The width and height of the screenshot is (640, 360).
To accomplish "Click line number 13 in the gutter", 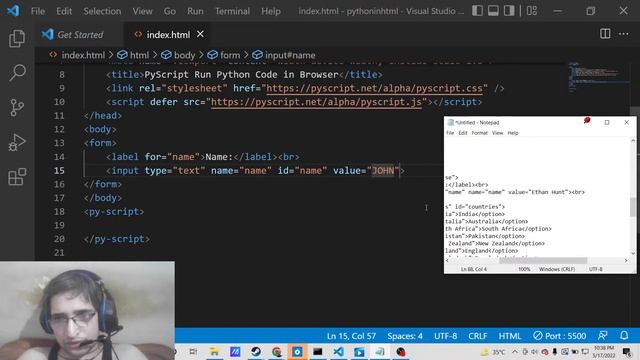I will point(59,143).
